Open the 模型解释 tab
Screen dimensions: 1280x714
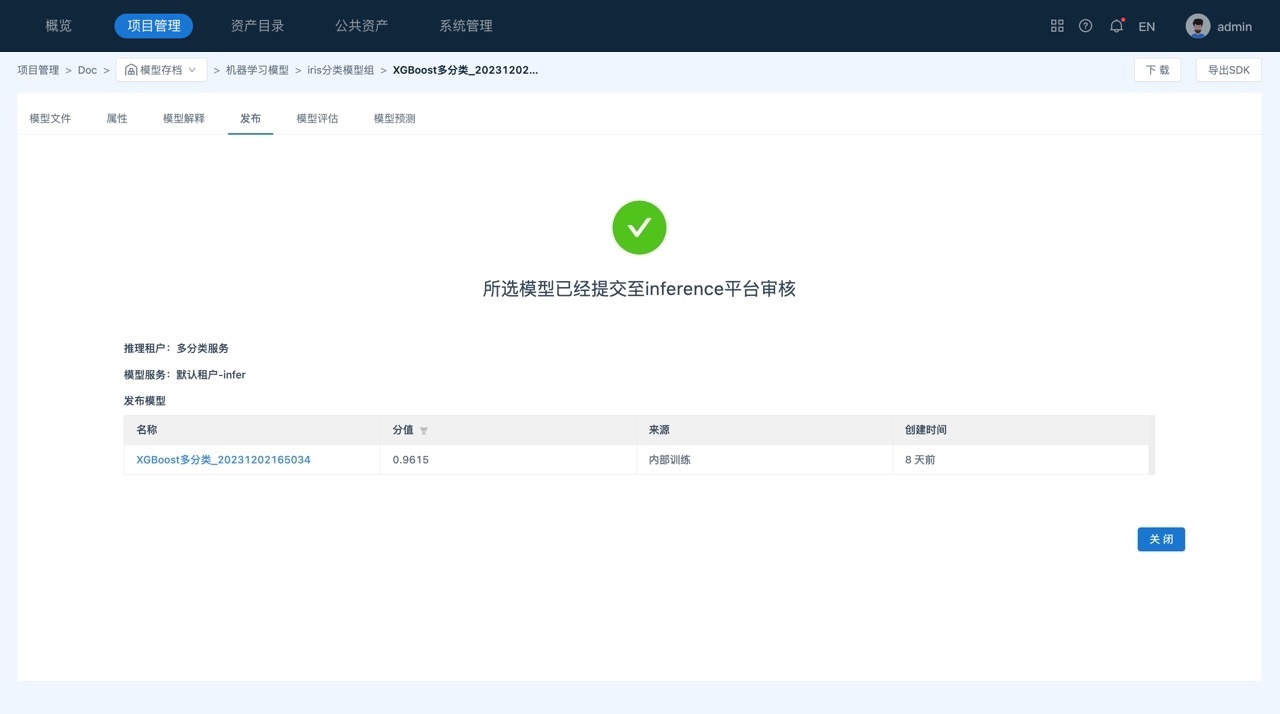[184, 118]
